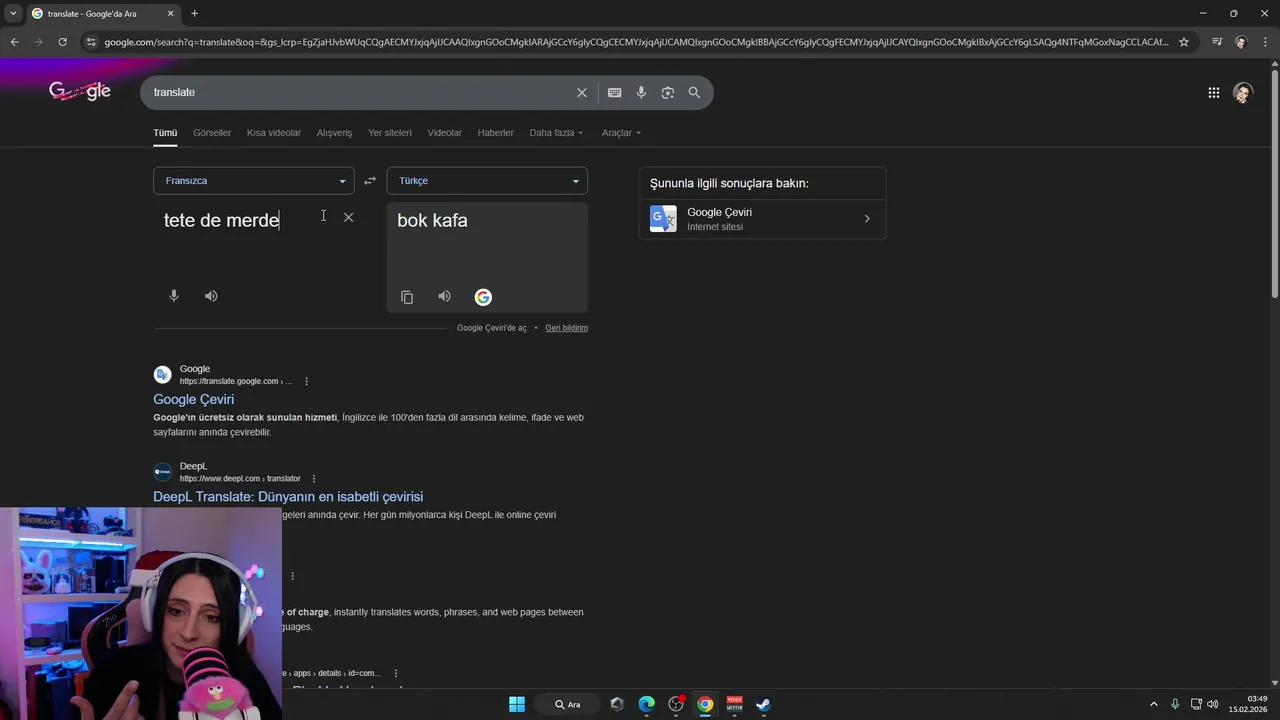Open the taskbar microphone tray icon

point(1175,704)
